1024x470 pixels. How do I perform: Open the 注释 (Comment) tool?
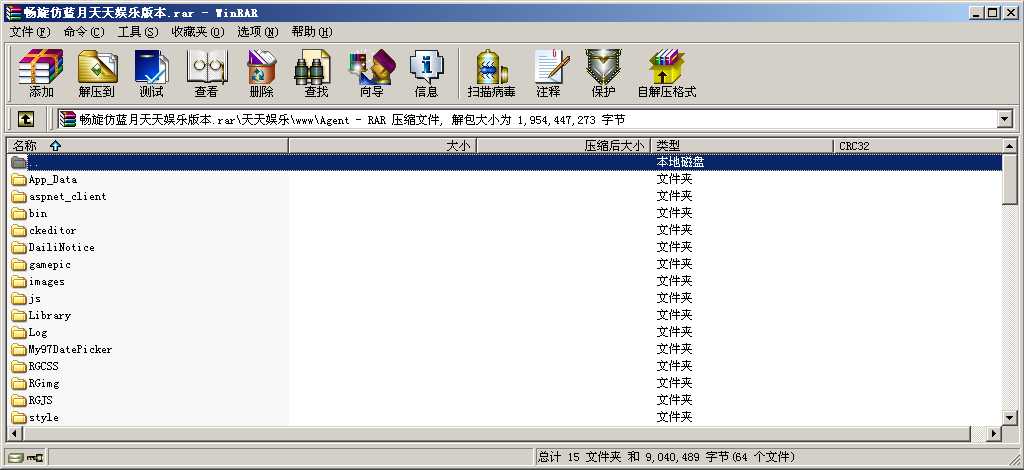pyautogui.click(x=549, y=72)
